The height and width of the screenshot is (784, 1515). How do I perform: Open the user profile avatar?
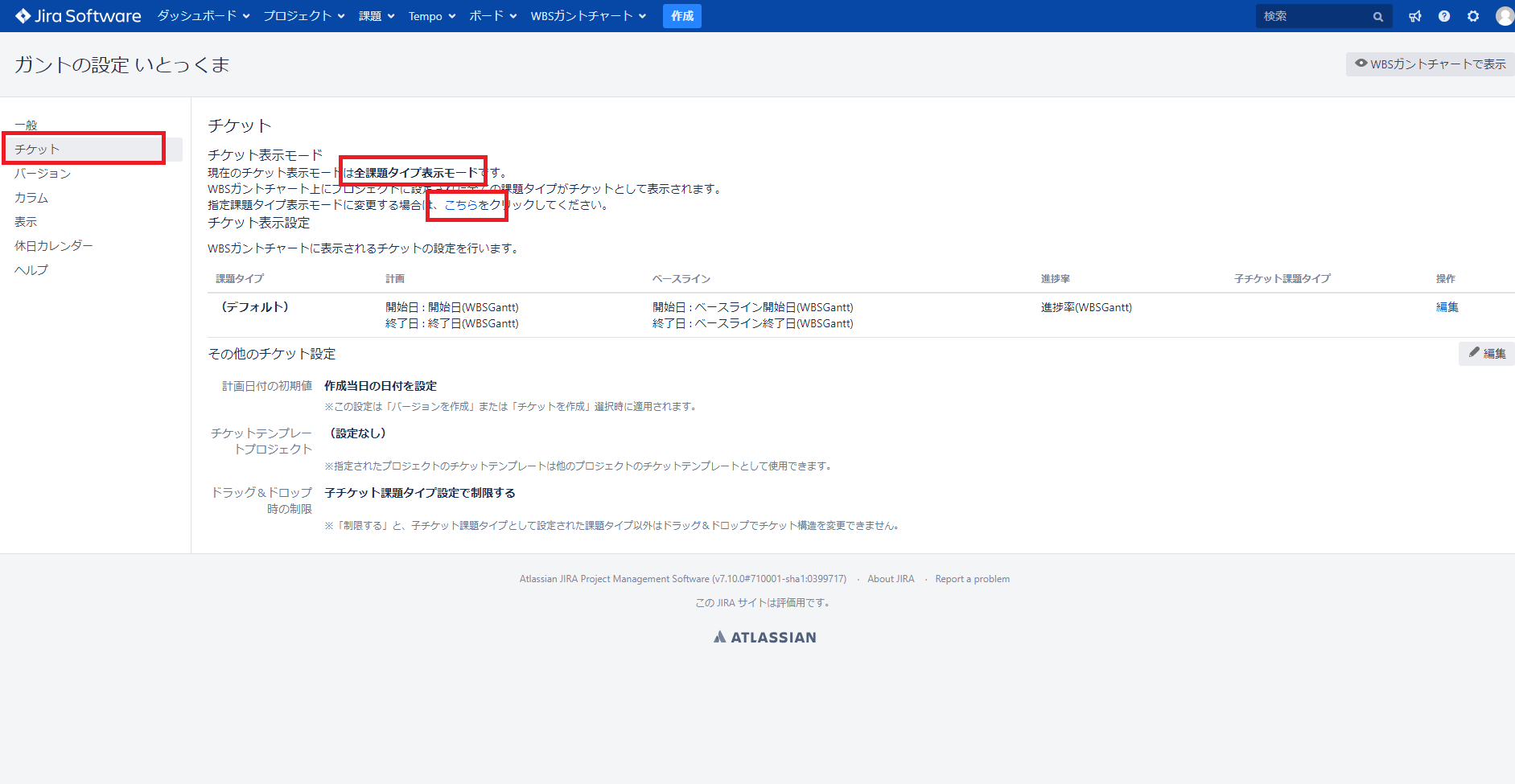1504,16
